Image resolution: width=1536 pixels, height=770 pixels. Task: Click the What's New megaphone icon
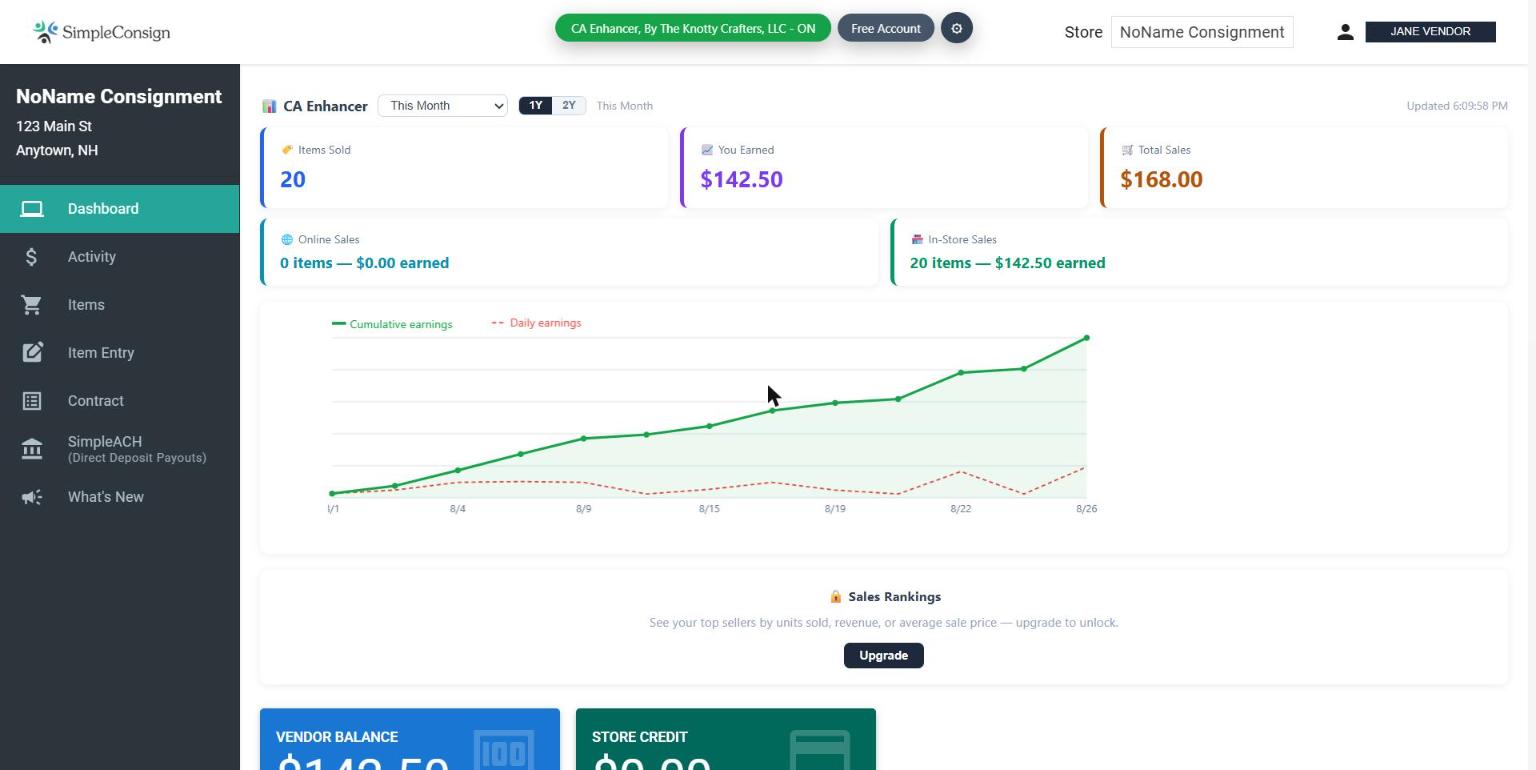coord(32,497)
